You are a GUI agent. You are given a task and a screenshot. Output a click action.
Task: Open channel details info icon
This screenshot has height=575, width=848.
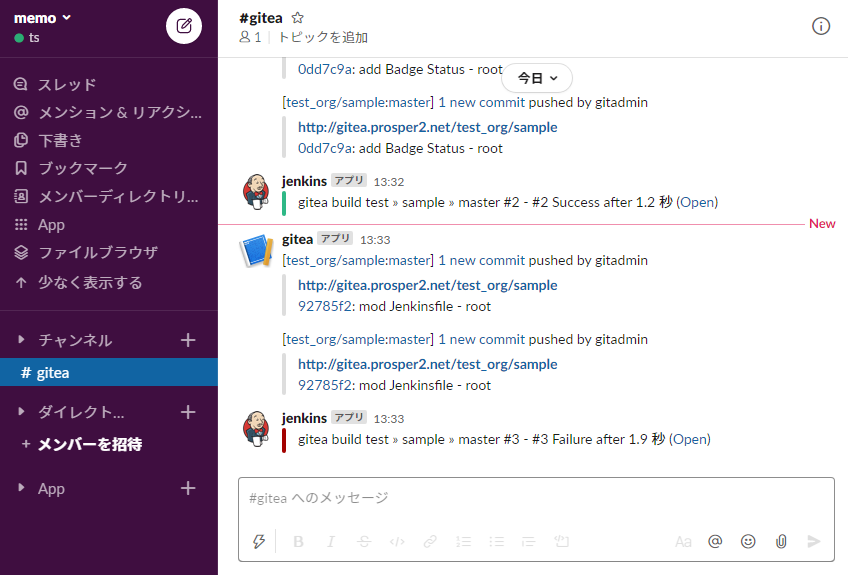coord(820,26)
